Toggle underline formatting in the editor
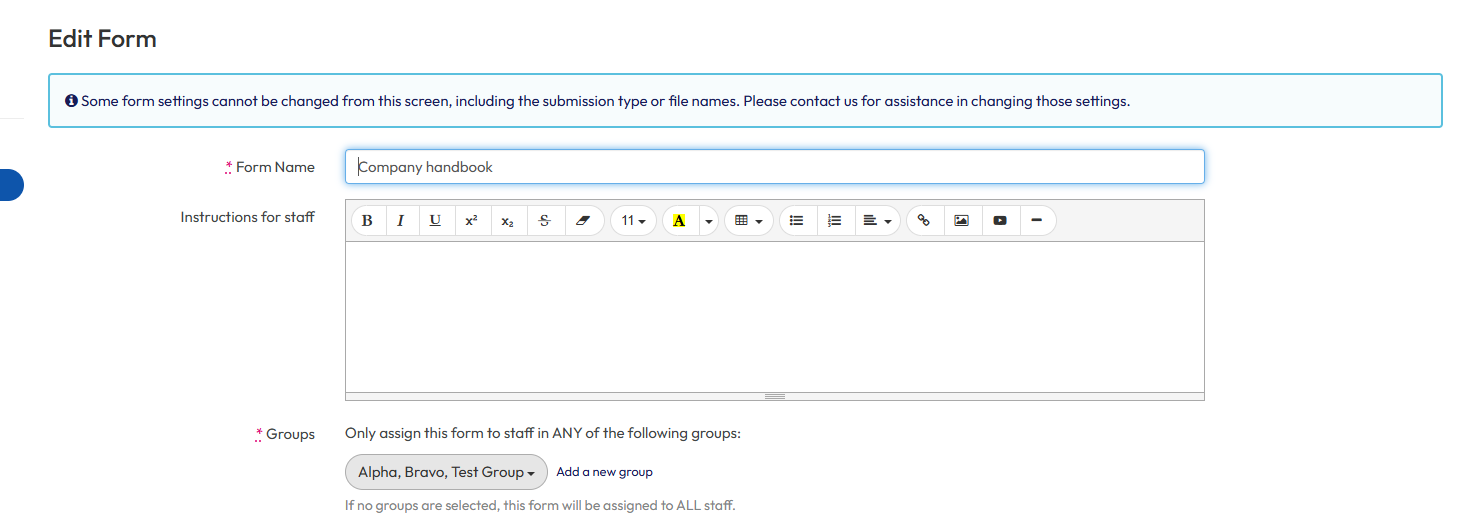 coord(435,221)
